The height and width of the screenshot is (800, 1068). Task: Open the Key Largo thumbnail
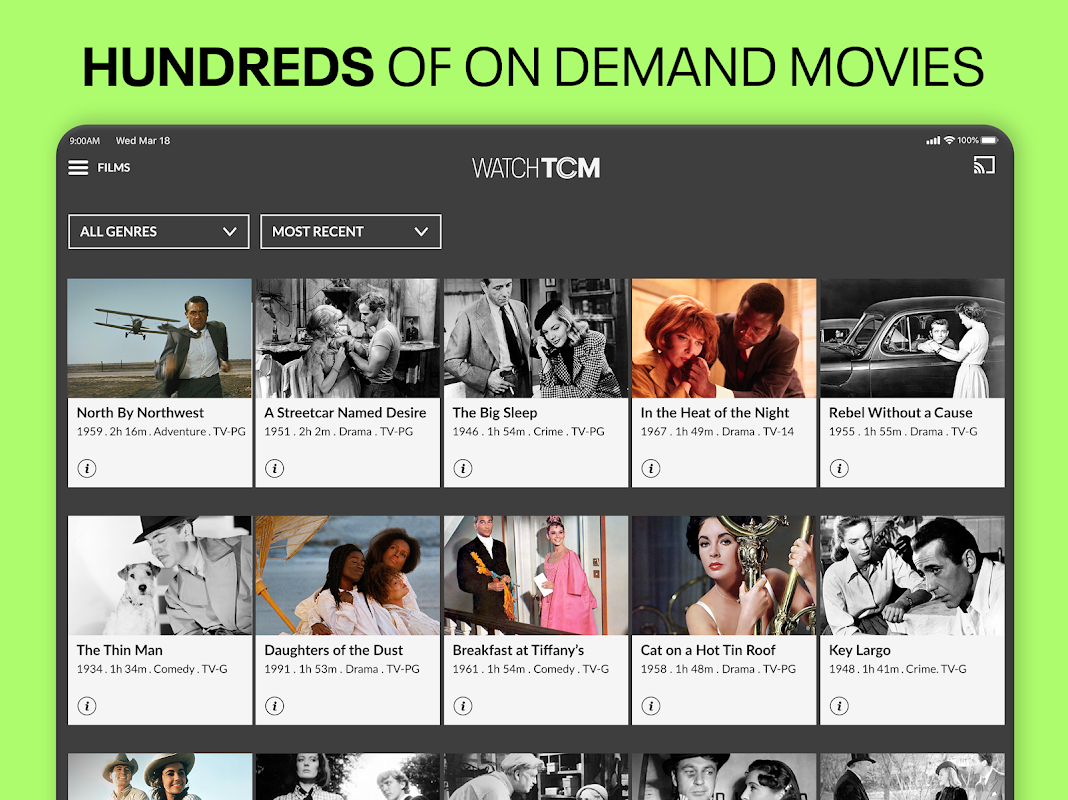(912, 575)
